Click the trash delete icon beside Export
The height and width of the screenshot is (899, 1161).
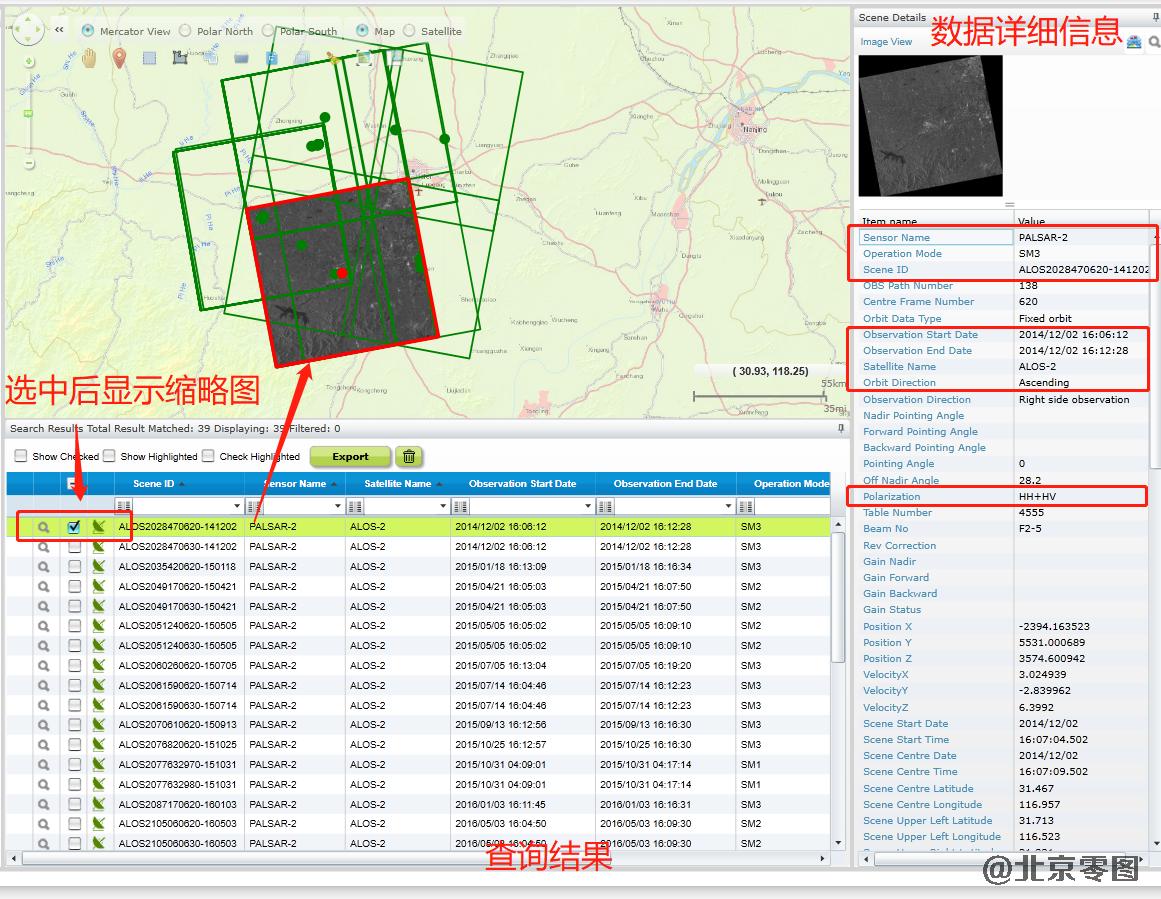[409, 457]
